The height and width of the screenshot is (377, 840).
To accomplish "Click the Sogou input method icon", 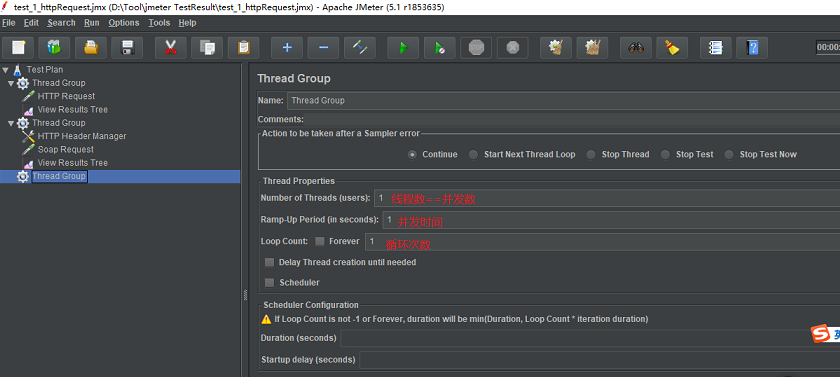I will click(x=820, y=334).
